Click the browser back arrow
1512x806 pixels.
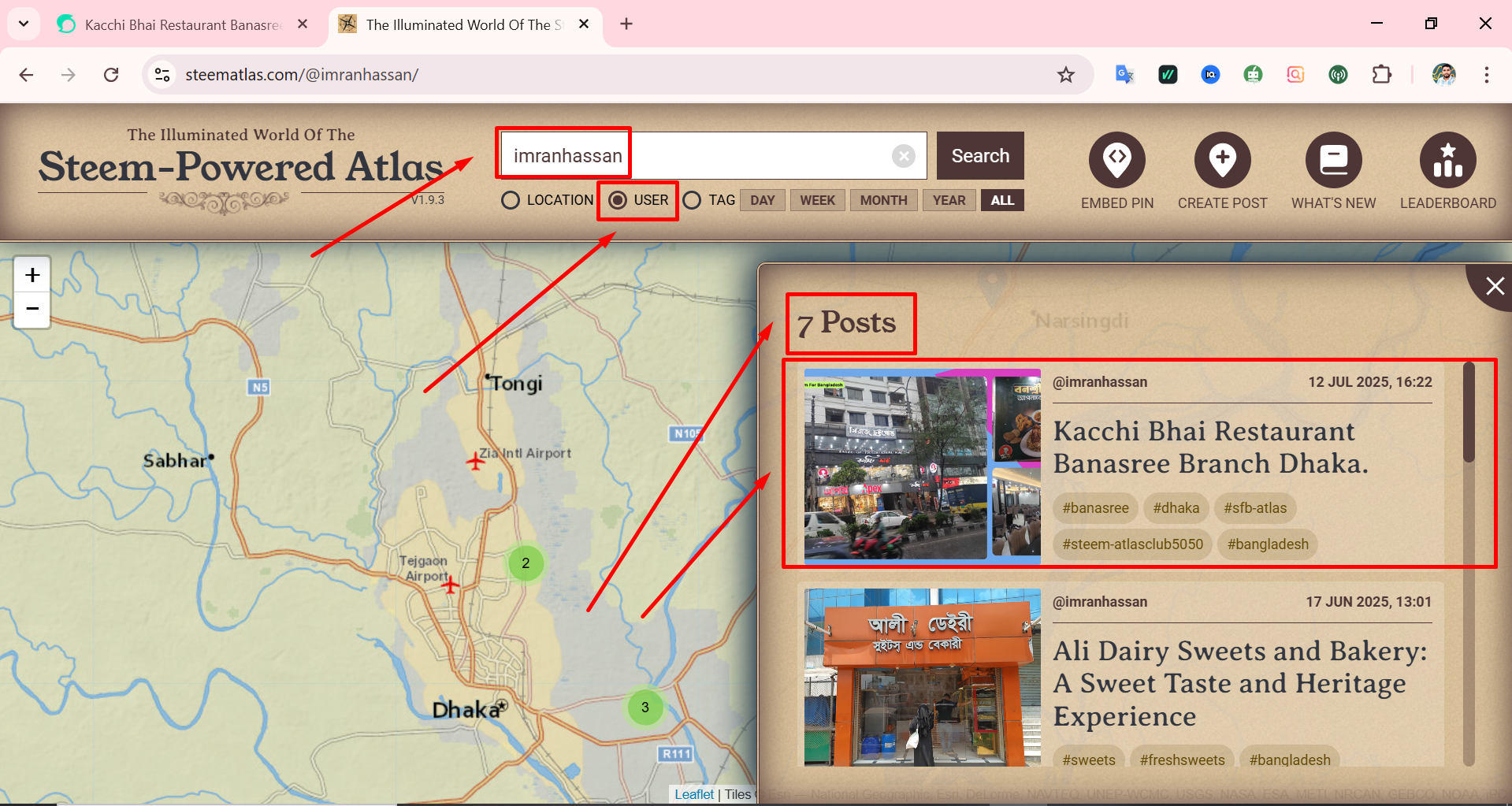tap(26, 75)
